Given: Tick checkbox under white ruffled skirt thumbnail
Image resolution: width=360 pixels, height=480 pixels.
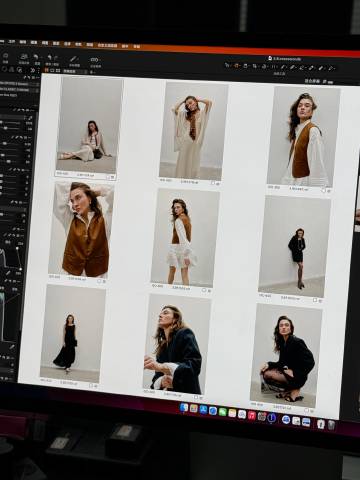Looking at the screenshot, I should point(204,290).
